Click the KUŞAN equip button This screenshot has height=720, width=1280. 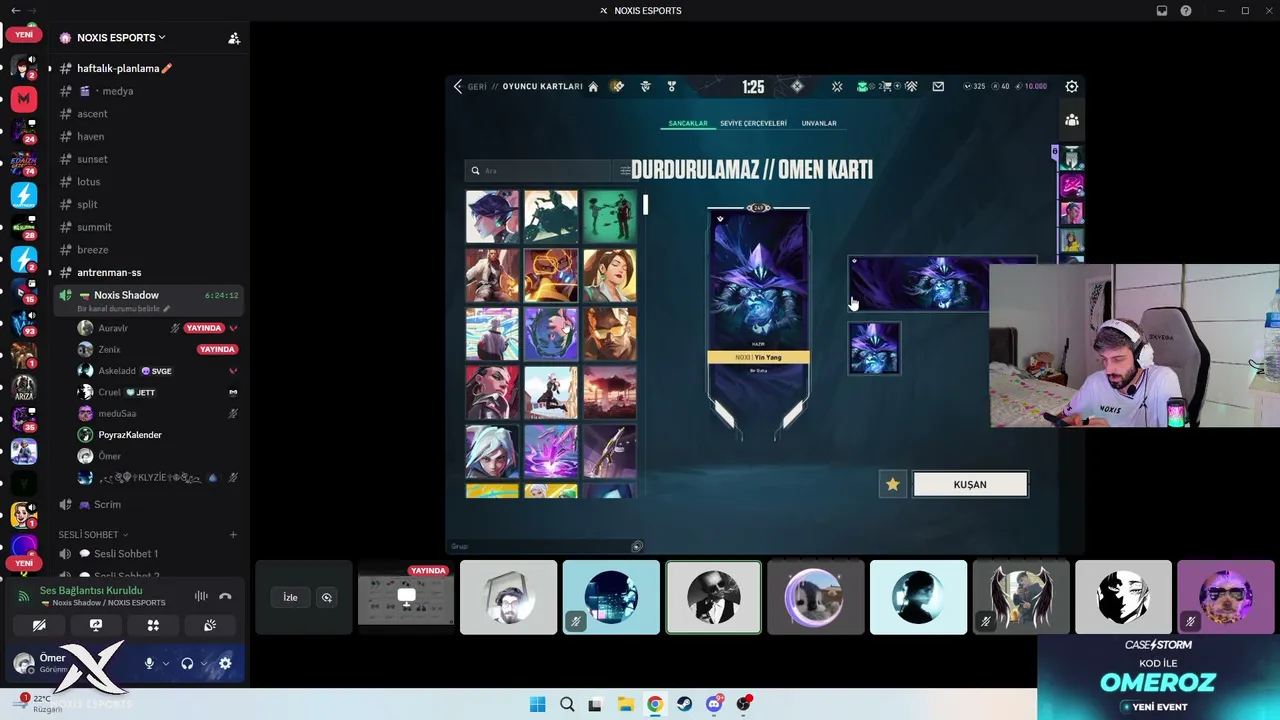970,485
